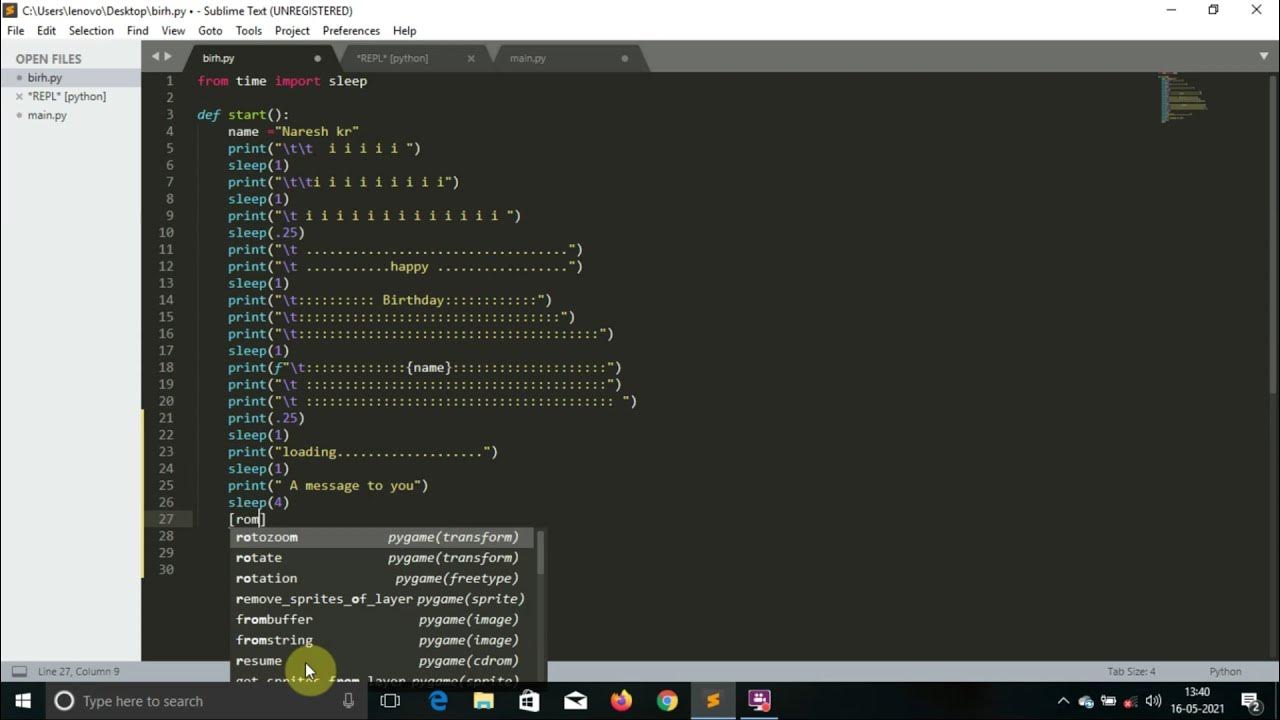Go to next tab with right arrow
This screenshot has height=720, width=1280.
167,57
